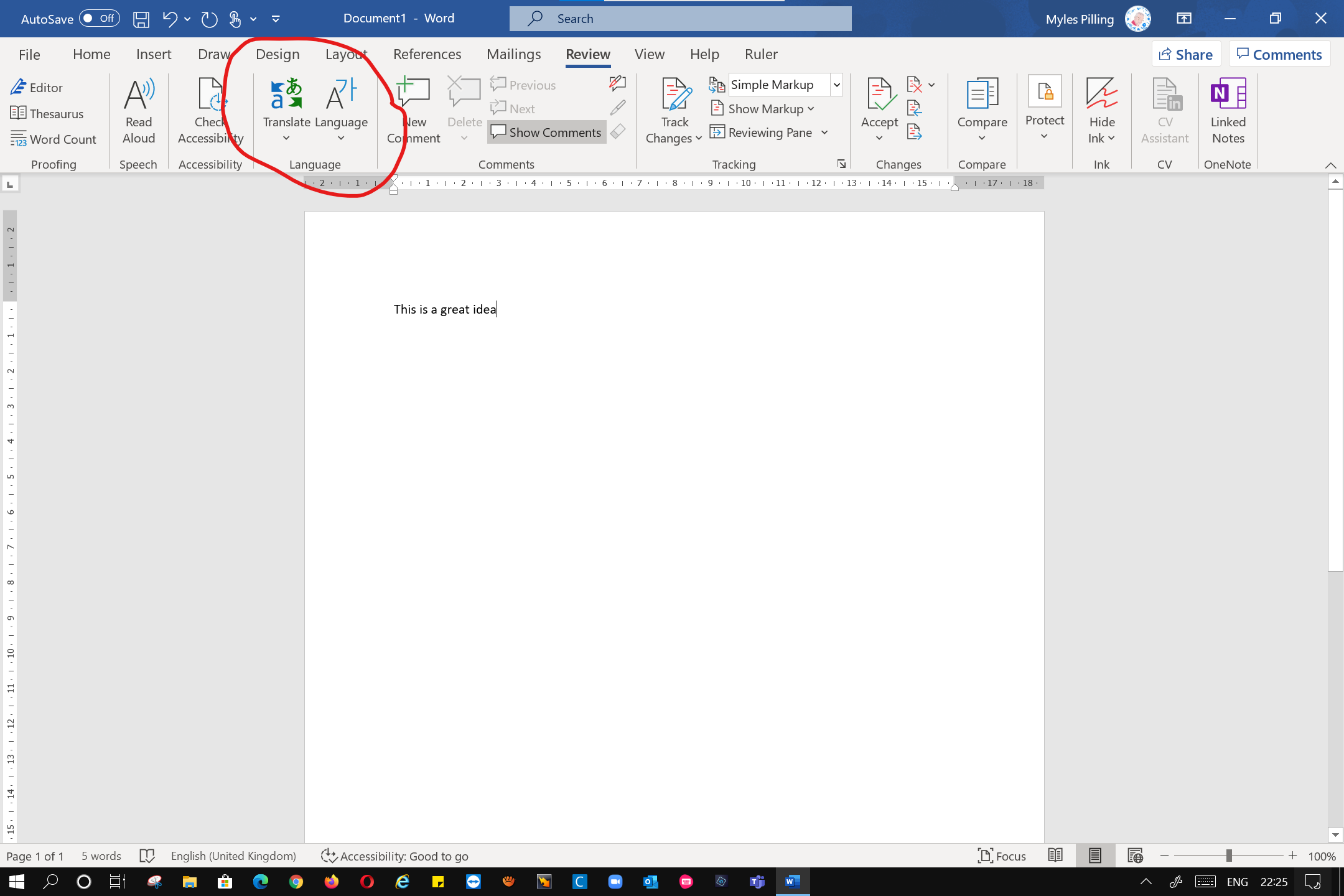The image size is (1344, 896).
Task: Switch to the References tab
Action: pyautogui.click(x=427, y=54)
